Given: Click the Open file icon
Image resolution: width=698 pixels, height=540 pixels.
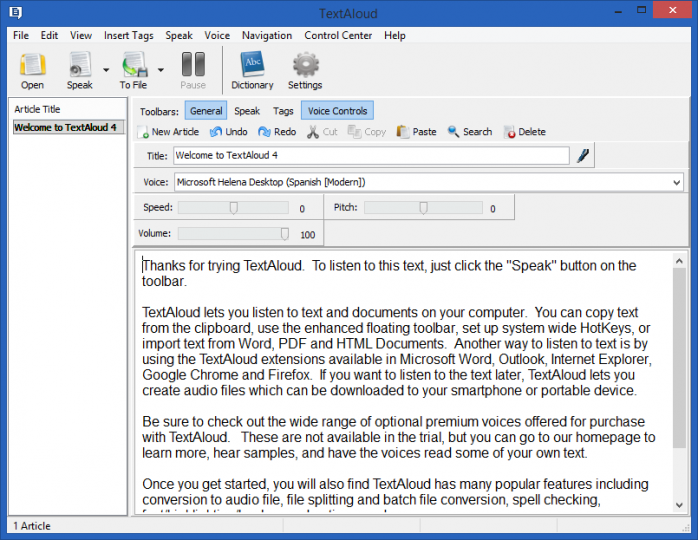Looking at the screenshot, I should click(32, 66).
